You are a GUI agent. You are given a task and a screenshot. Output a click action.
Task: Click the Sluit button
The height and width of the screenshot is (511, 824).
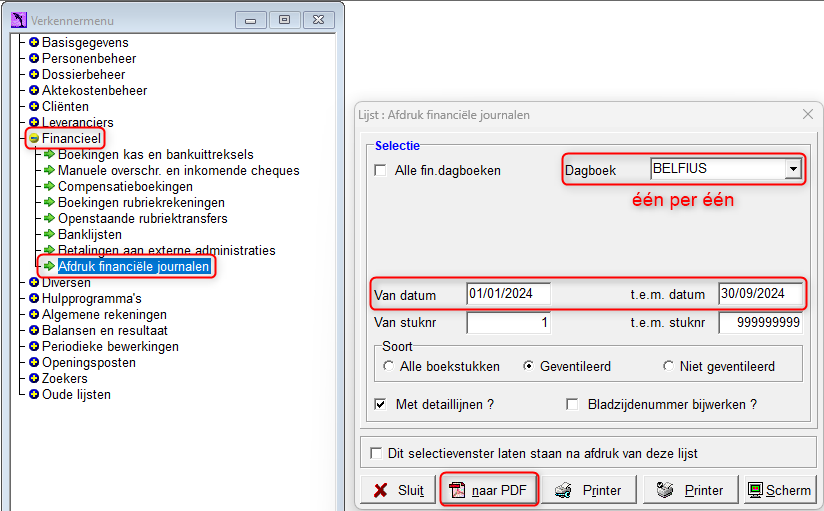398,490
